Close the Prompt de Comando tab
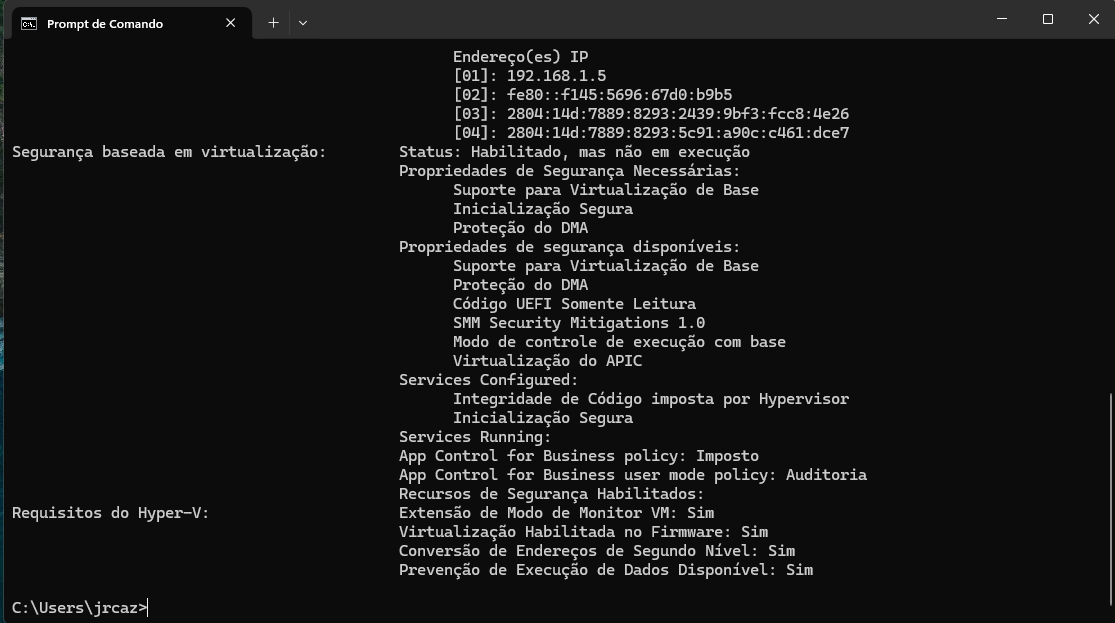The width and height of the screenshot is (1115, 623). click(x=230, y=23)
